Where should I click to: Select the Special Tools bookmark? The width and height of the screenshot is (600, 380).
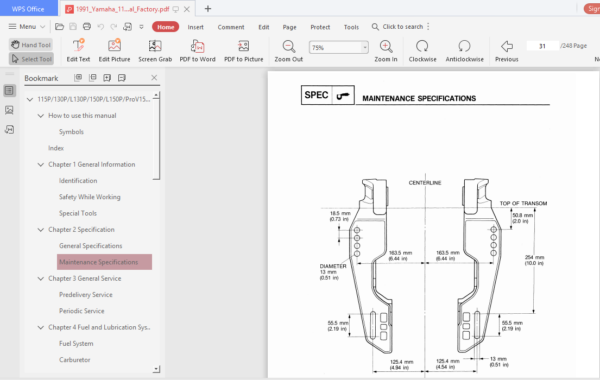coord(78,213)
